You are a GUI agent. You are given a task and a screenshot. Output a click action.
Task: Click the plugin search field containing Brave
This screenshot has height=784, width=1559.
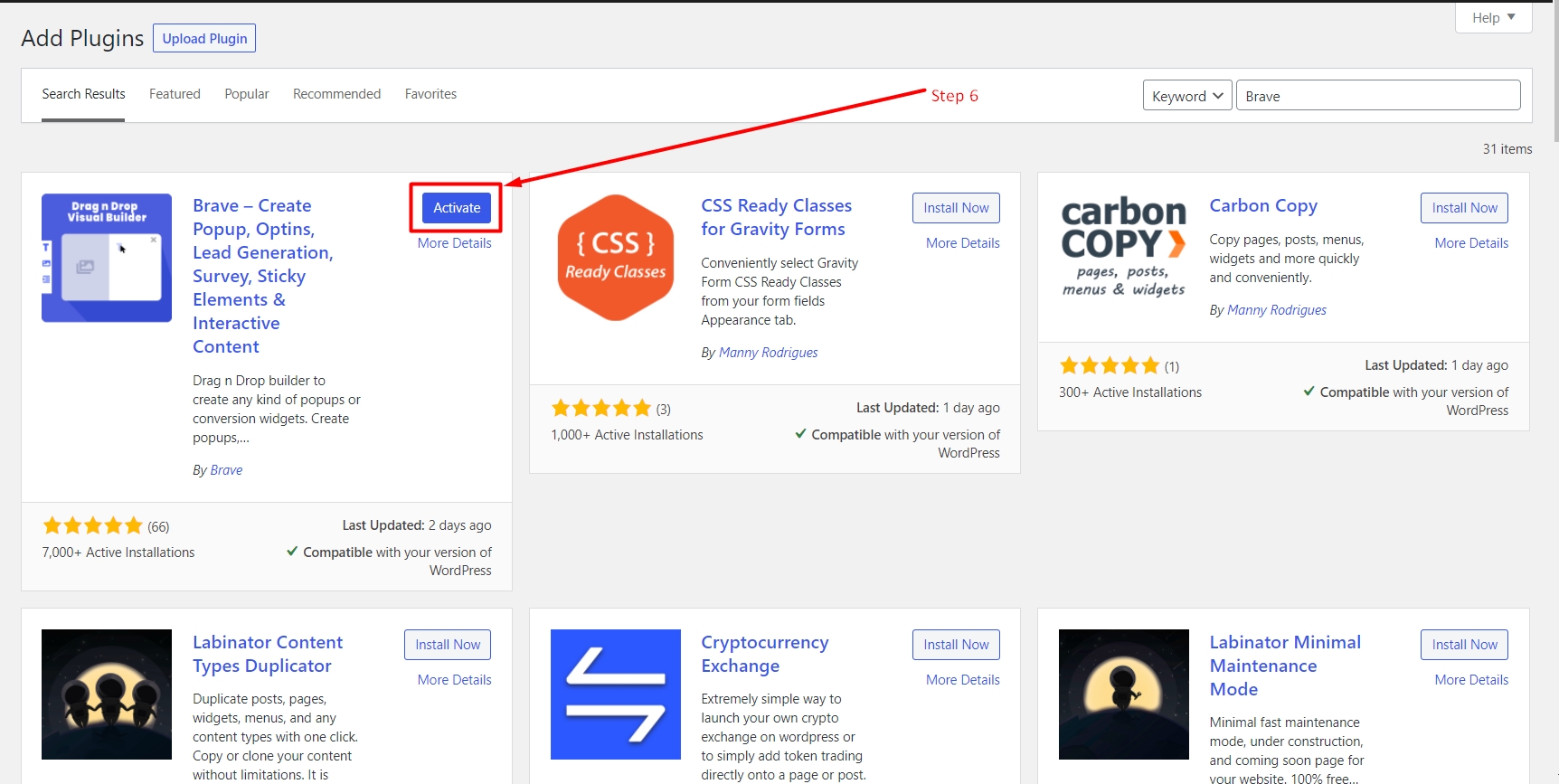point(1378,96)
